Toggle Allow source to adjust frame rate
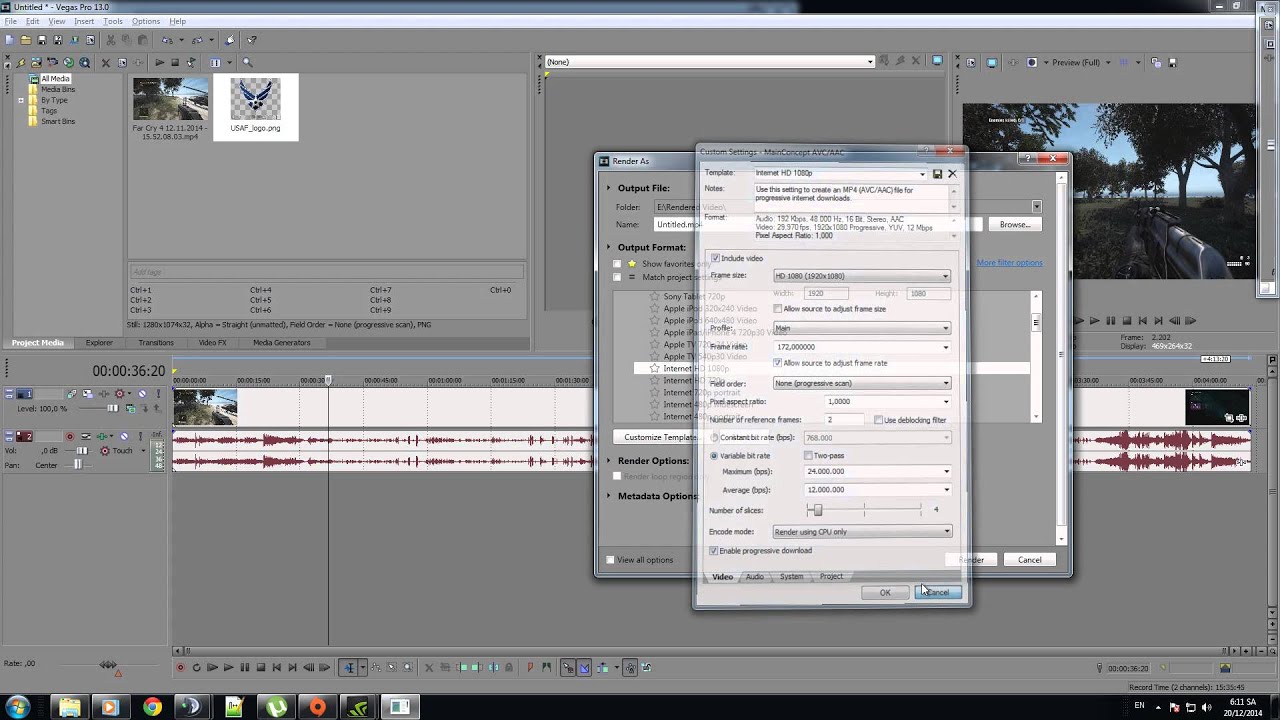This screenshot has height=720, width=1280. [778, 363]
